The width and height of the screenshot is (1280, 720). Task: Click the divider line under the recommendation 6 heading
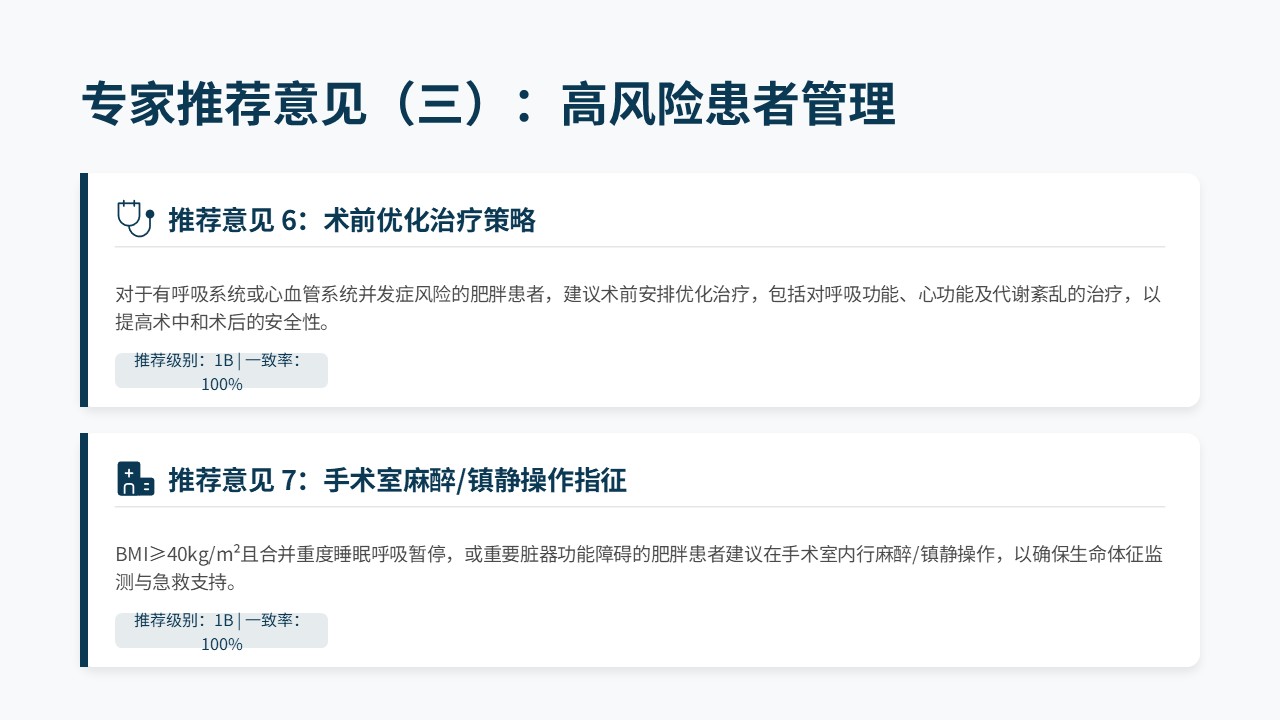640,246
